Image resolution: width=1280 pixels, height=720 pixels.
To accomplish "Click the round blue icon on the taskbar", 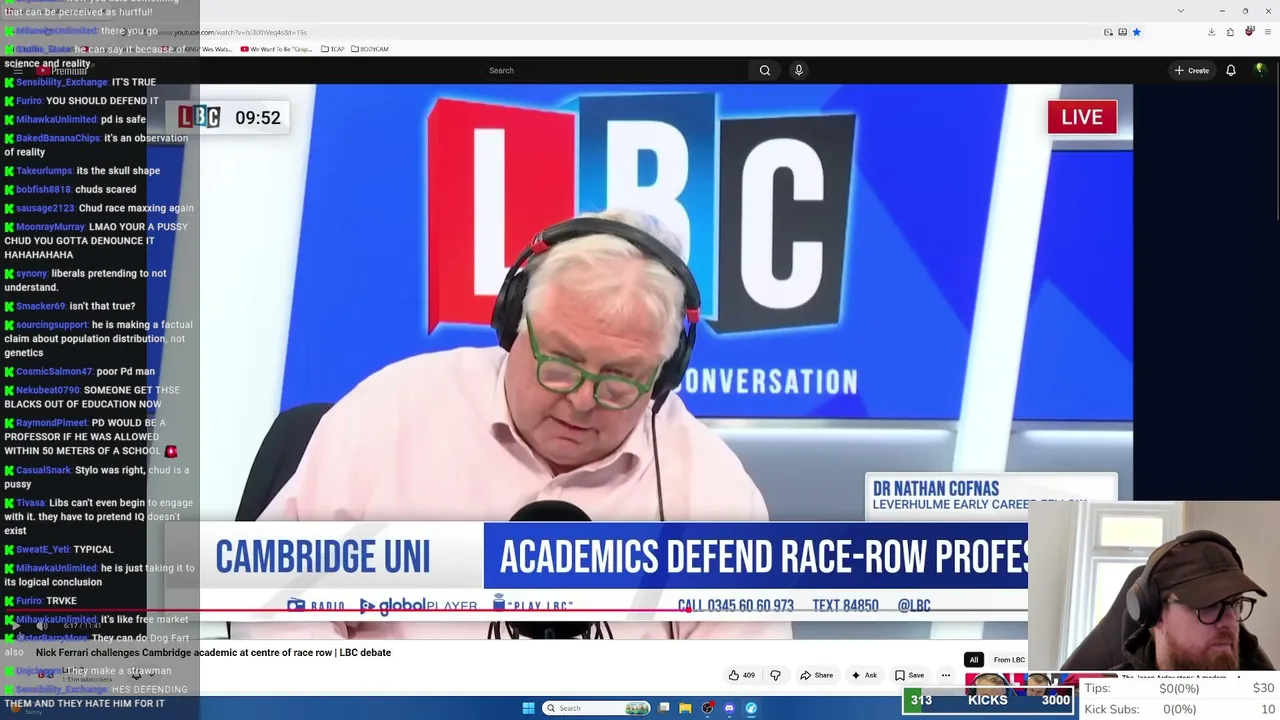I will pos(751,708).
